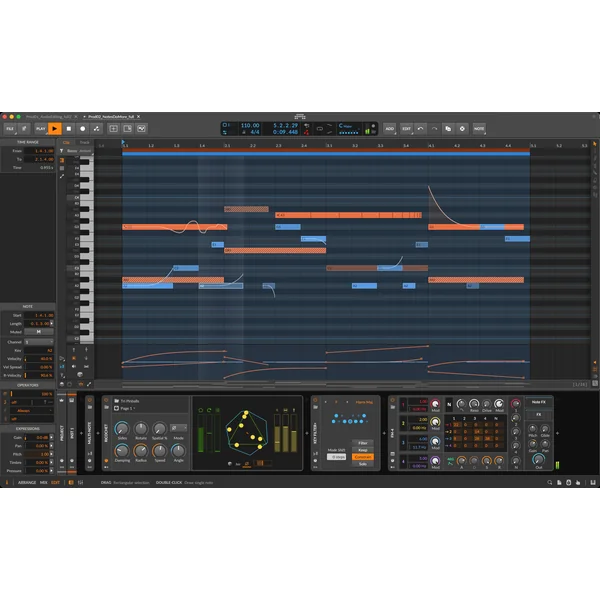Start playback with the orange Play button

[x=55, y=129]
